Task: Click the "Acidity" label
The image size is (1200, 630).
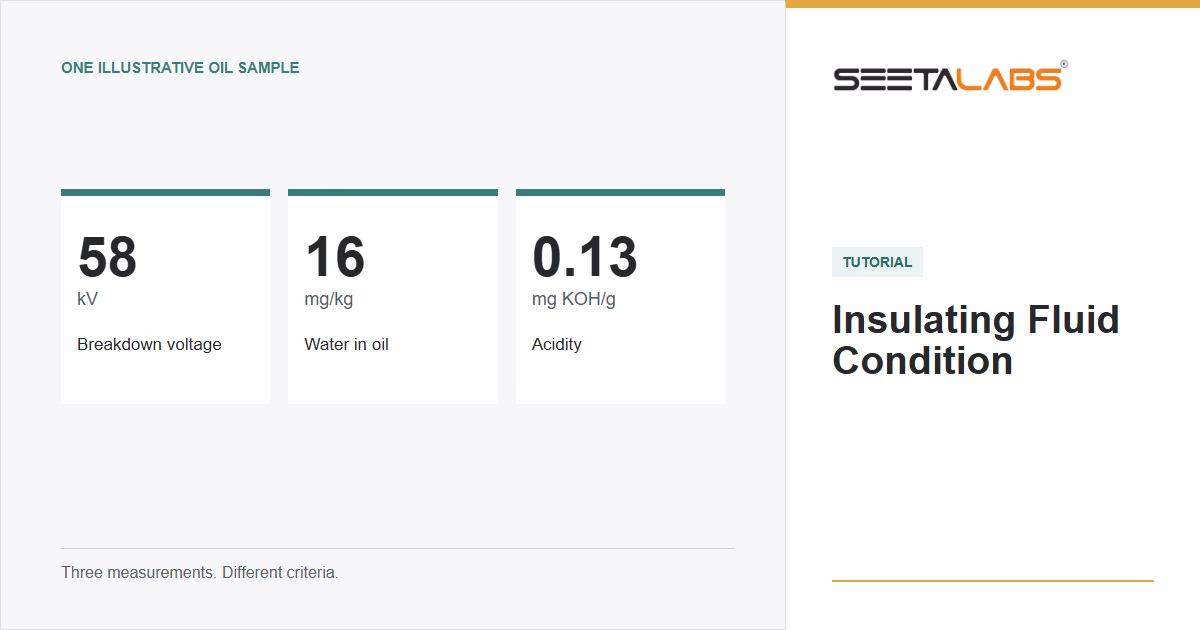Action: 556,344
